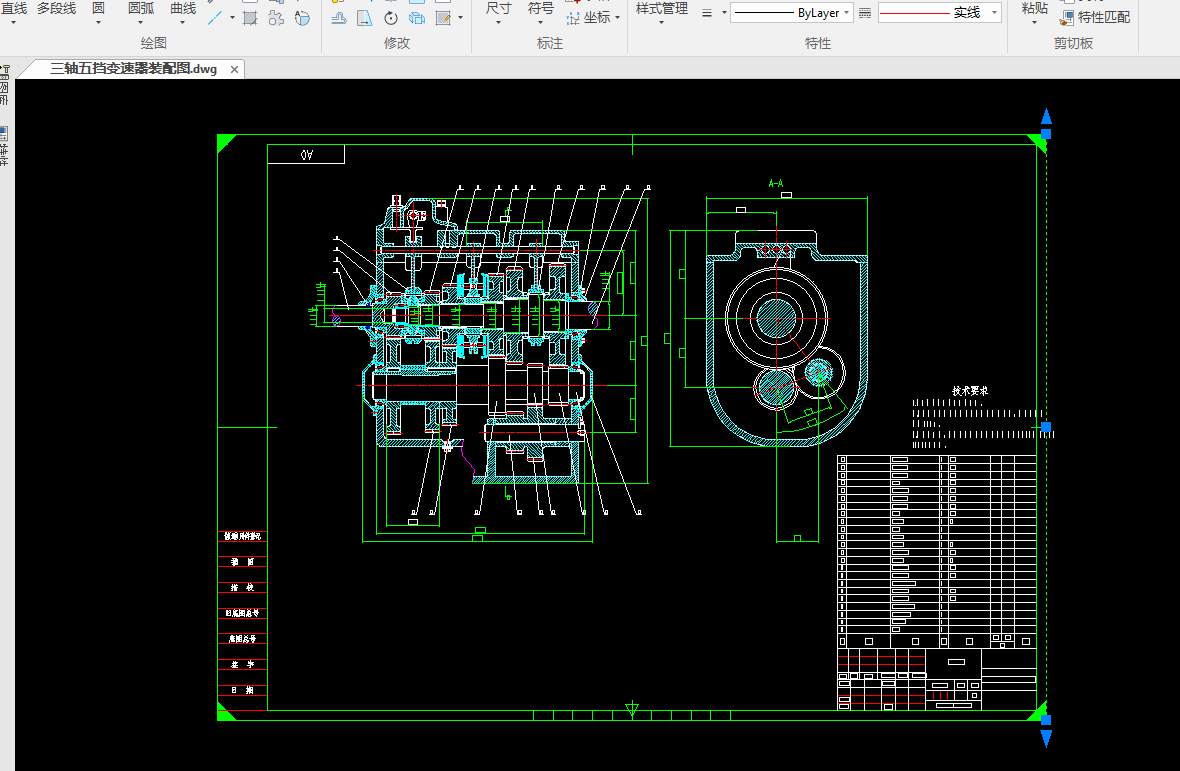Click the 多段线 polyline tool
The width and height of the screenshot is (1180, 771).
tap(56, 8)
